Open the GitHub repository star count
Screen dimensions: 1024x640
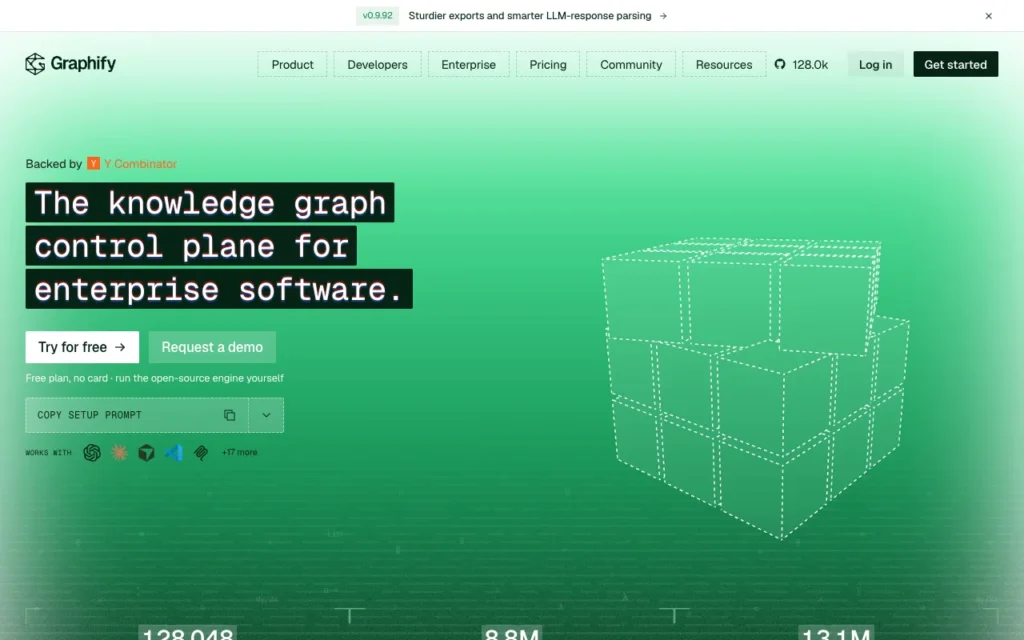(801, 65)
